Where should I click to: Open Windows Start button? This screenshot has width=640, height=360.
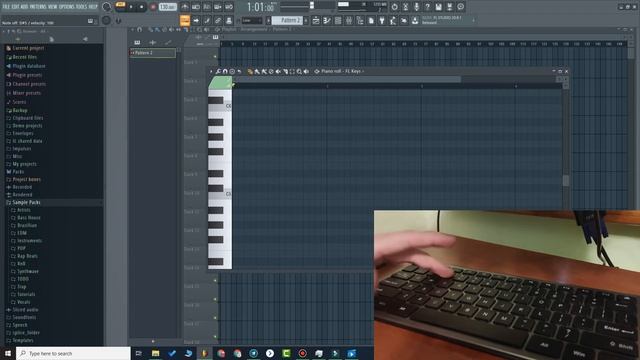click(x=8, y=353)
